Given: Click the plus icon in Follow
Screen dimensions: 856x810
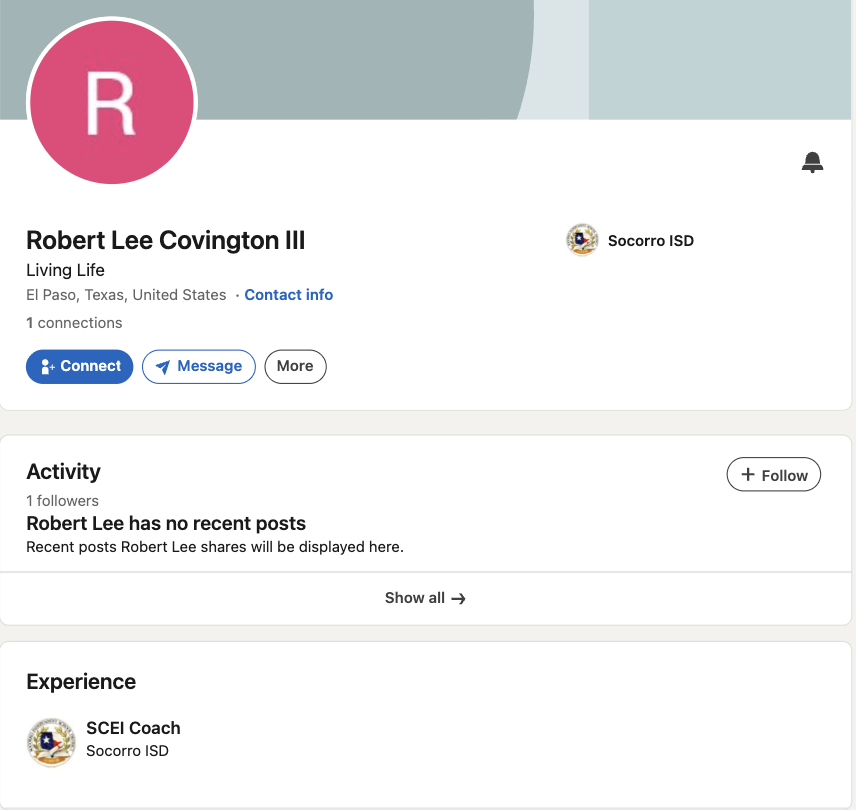Looking at the screenshot, I should [748, 474].
